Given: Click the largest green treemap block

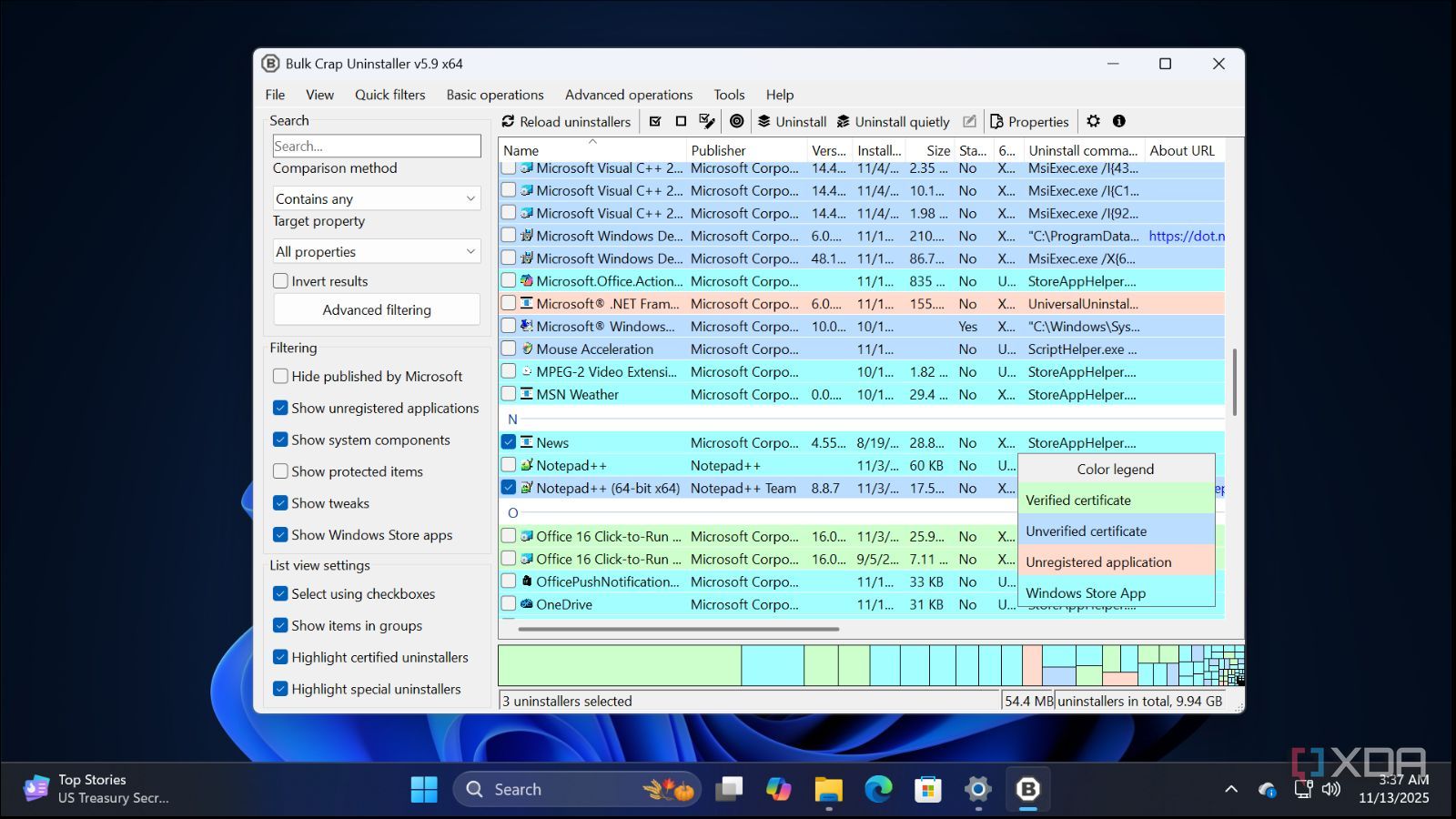Looking at the screenshot, I should click(x=620, y=665).
